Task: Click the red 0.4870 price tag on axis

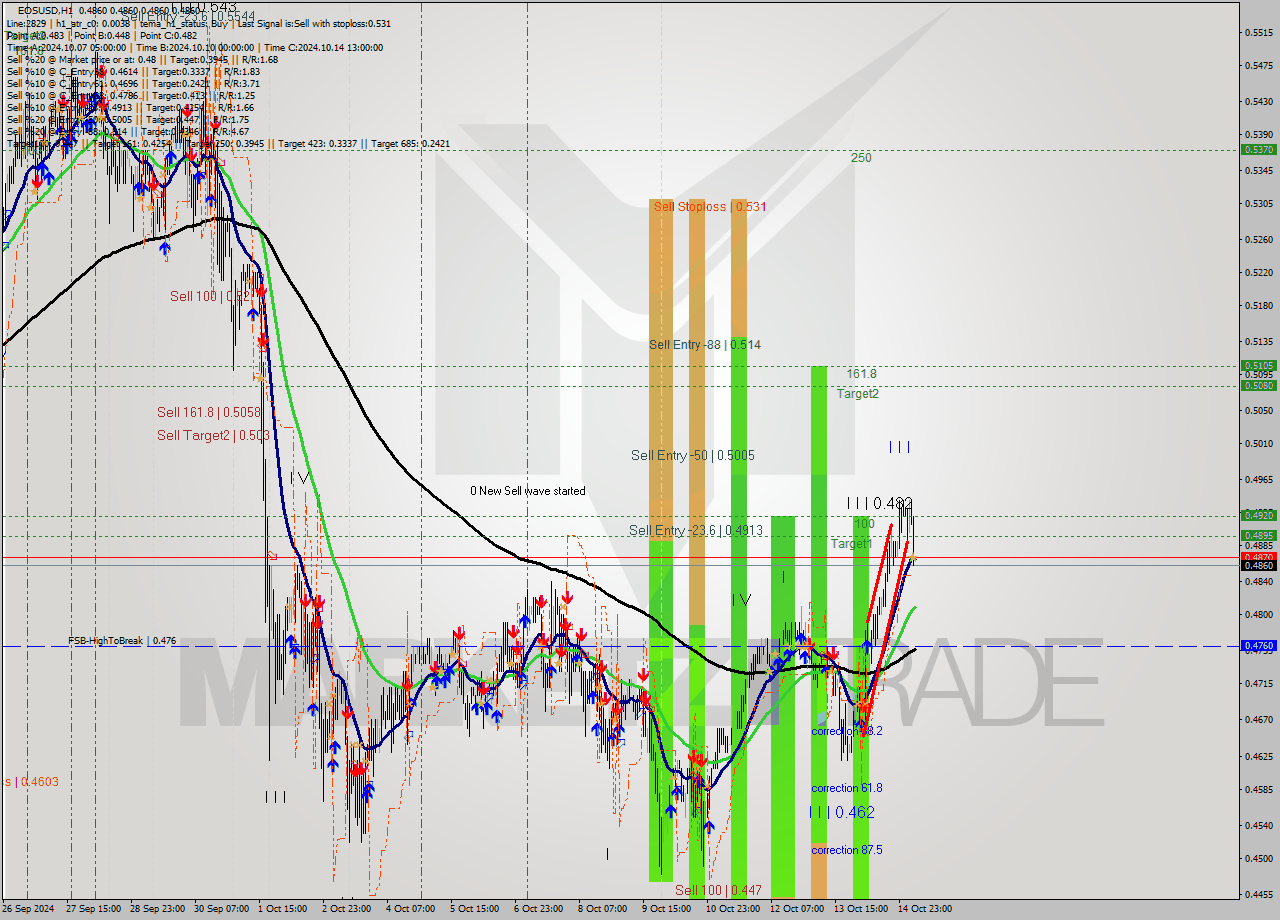Action: pos(1257,557)
